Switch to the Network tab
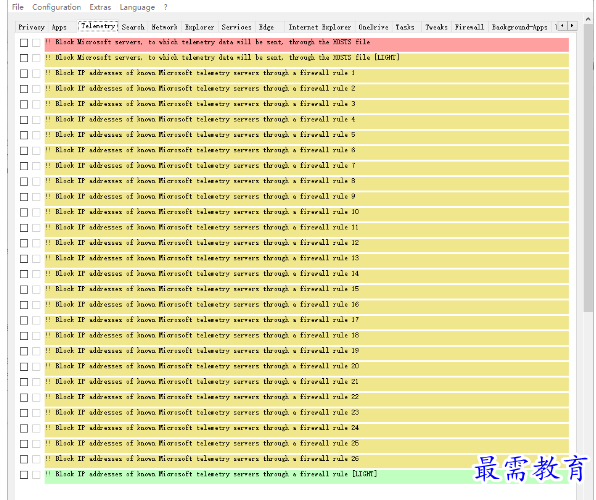Viewport: 596px width, 500px height. 164,27
